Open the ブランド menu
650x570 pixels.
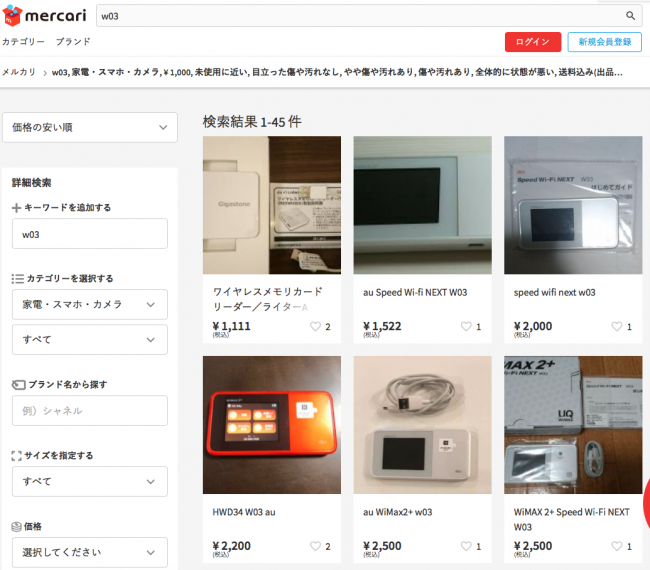coord(73,42)
